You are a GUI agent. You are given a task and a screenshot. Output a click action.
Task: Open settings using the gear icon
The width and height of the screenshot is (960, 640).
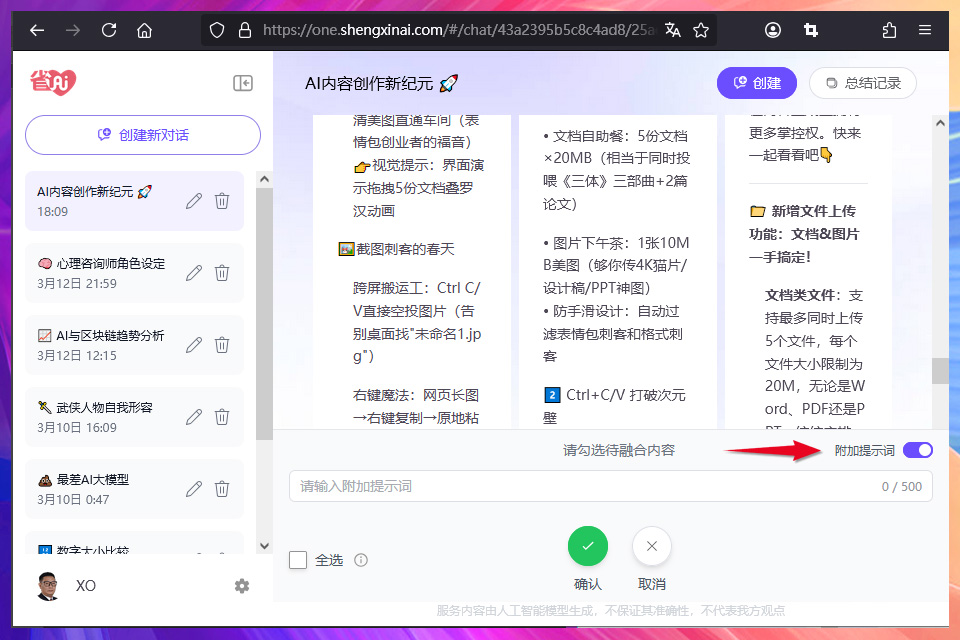click(242, 586)
